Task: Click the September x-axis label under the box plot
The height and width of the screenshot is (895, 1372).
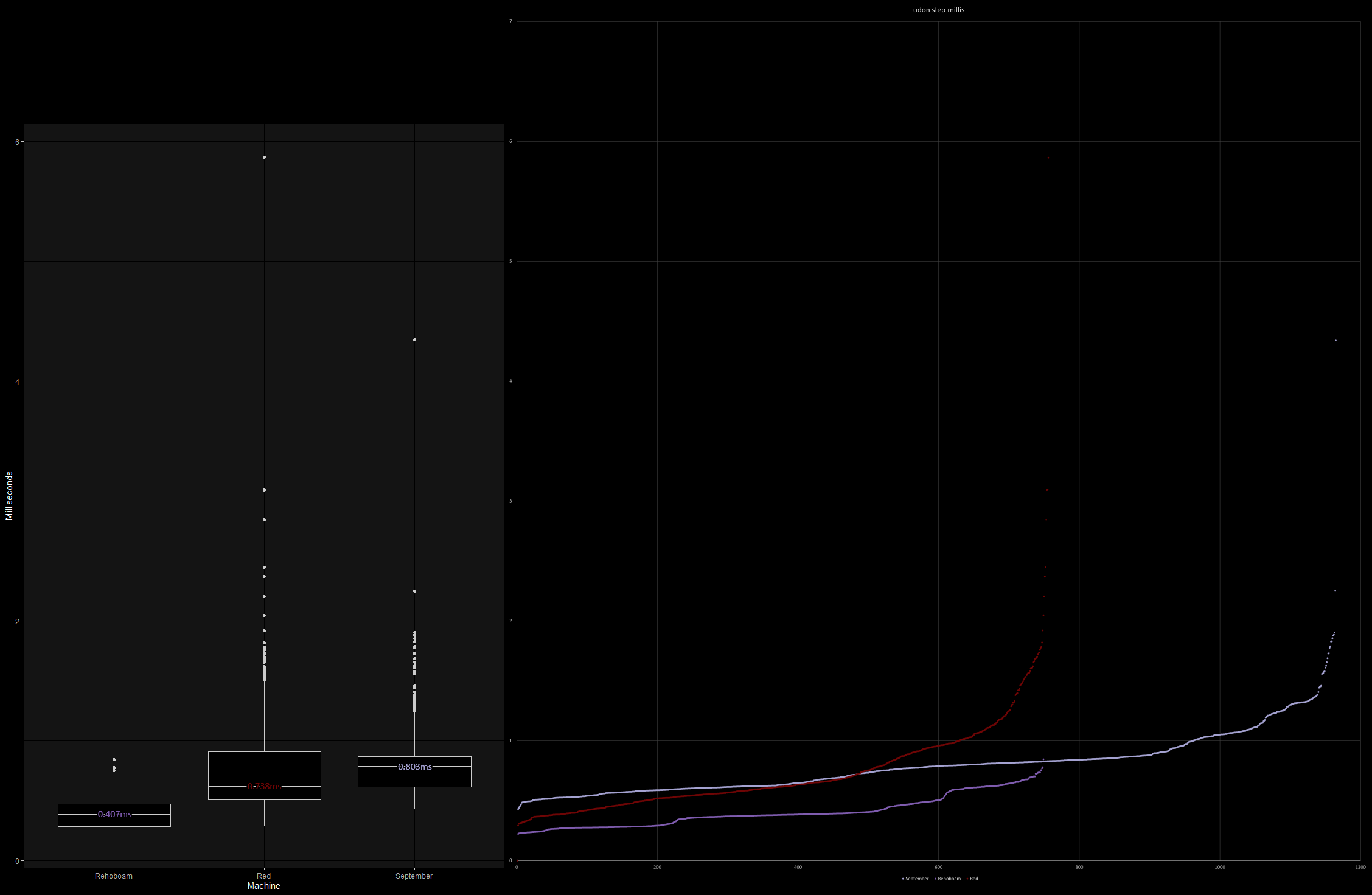Action: (414, 876)
